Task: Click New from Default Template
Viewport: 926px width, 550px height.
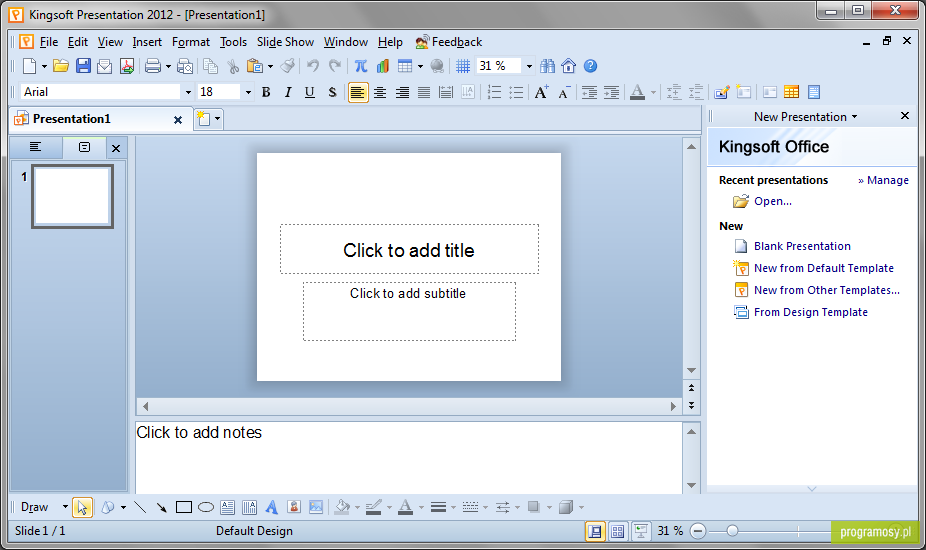Action: [x=824, y=268]
